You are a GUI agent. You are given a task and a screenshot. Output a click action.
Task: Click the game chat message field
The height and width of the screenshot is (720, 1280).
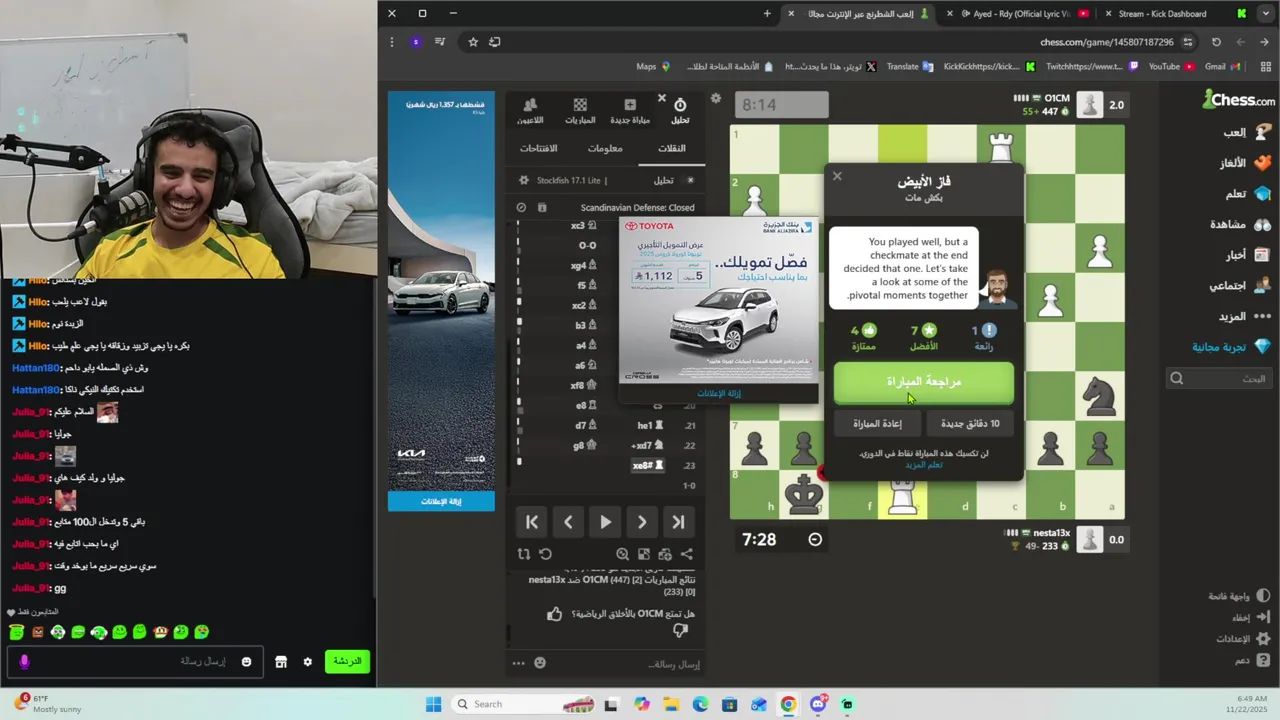[x=630, y=664]
